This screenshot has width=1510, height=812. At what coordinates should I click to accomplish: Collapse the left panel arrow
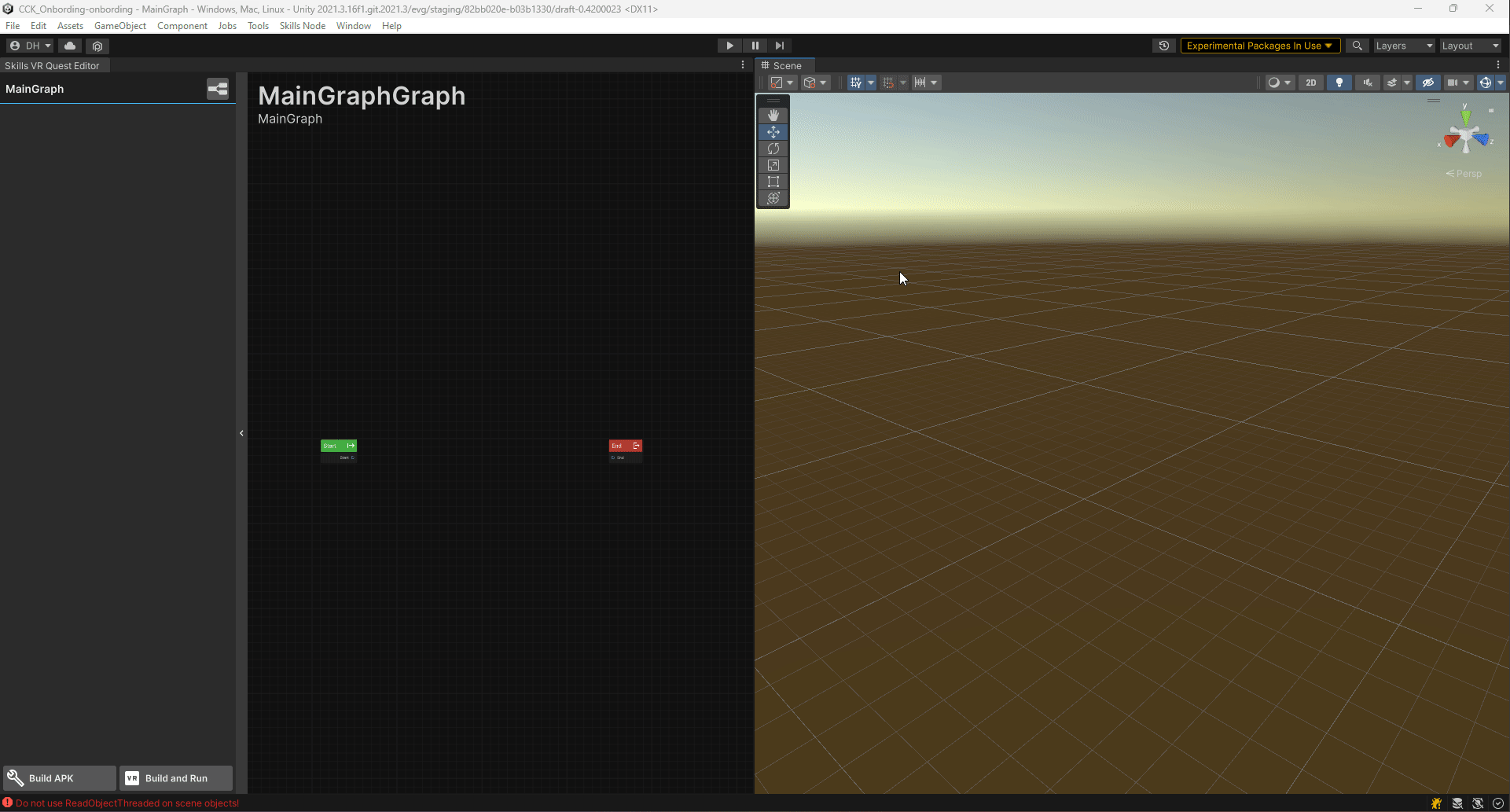pos(241,433)
